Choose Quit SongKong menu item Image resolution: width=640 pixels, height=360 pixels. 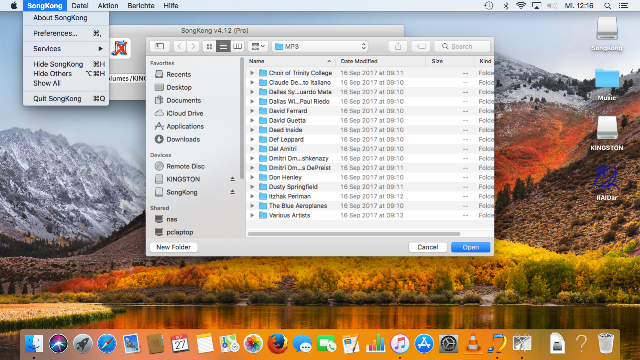[66, 99]
